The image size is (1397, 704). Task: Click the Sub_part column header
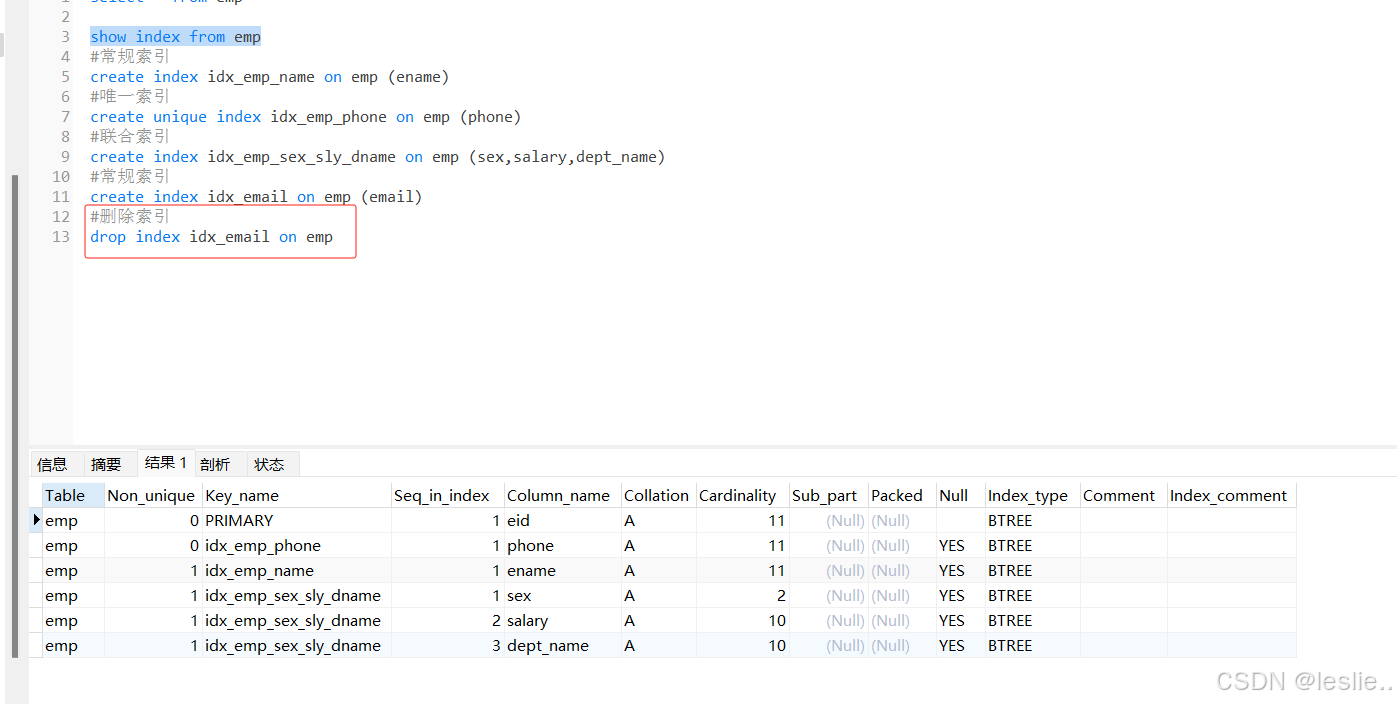[828, 495]
